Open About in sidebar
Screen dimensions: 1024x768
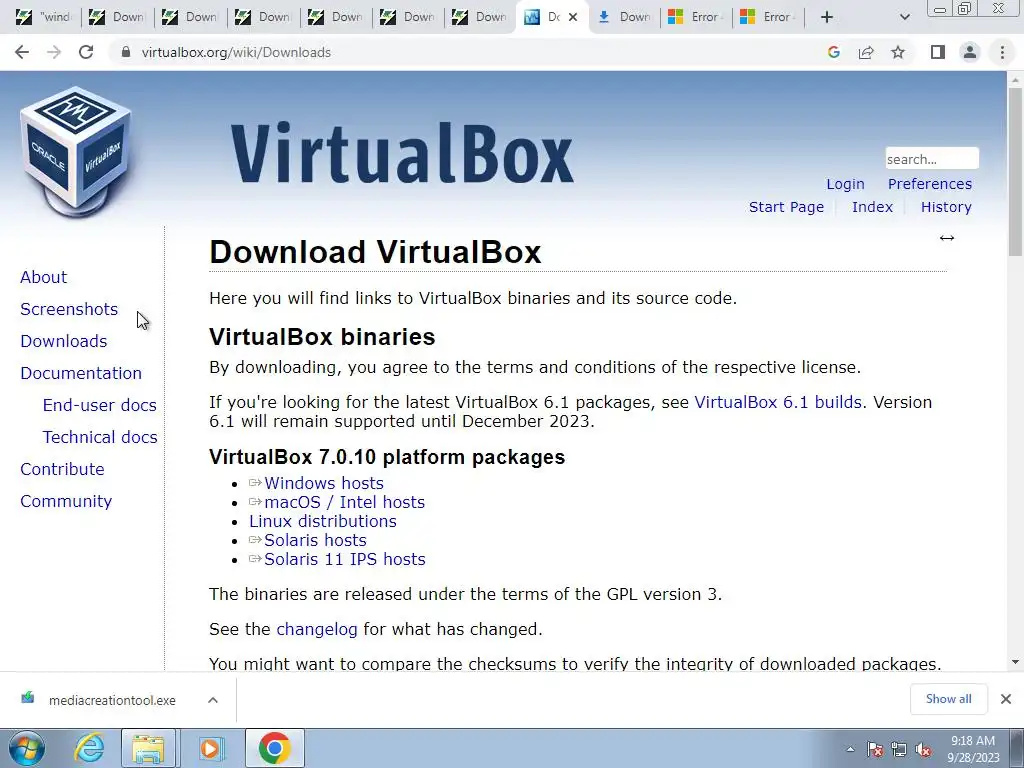click(43, 277)
